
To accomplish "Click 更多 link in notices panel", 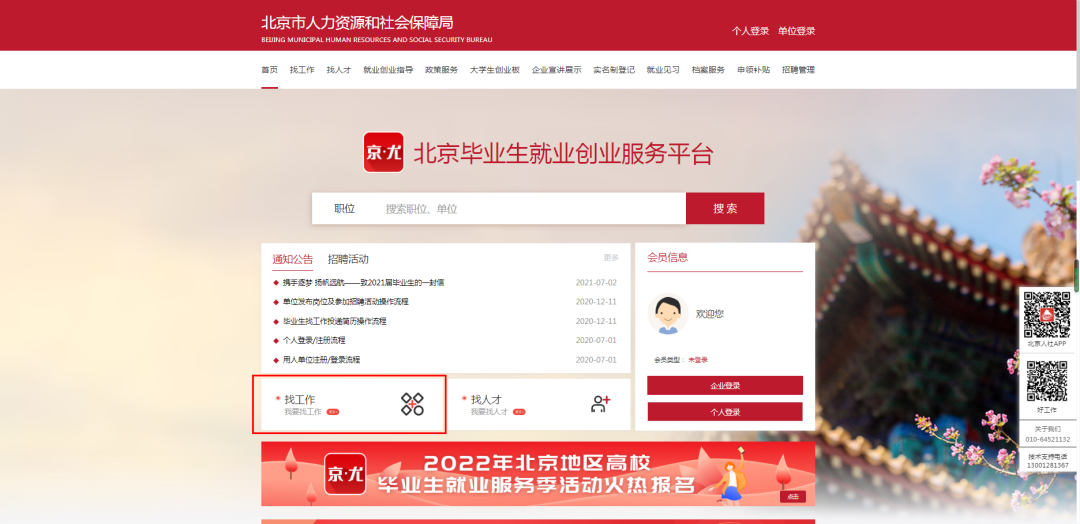I will pos(611,258).
